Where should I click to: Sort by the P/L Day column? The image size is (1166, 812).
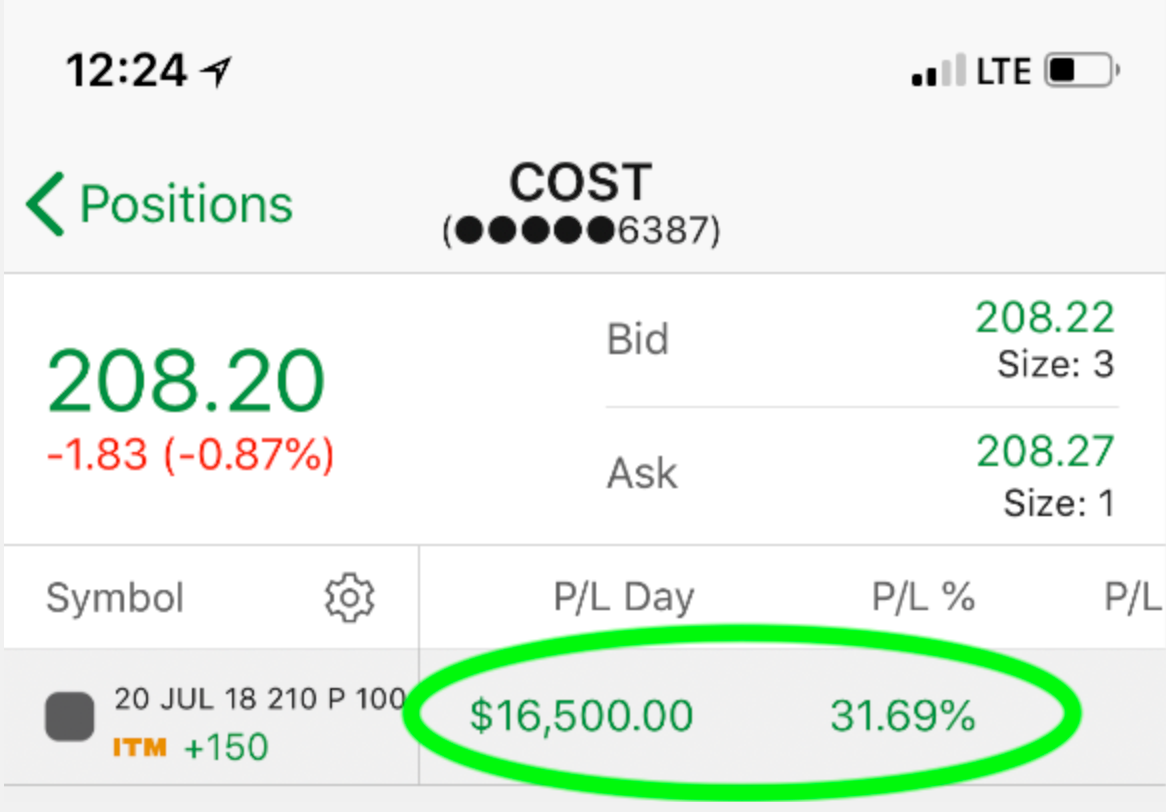(624, 597)
